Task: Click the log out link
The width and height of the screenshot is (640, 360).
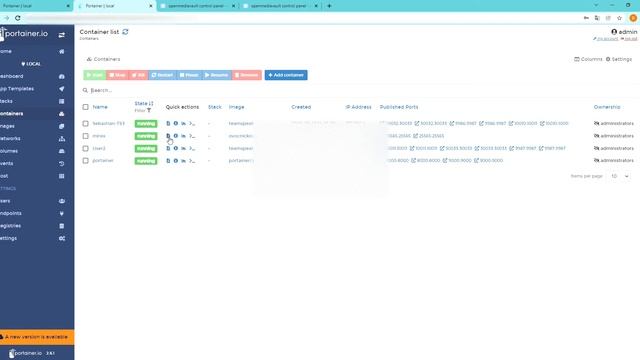Action: pos(629,39)
